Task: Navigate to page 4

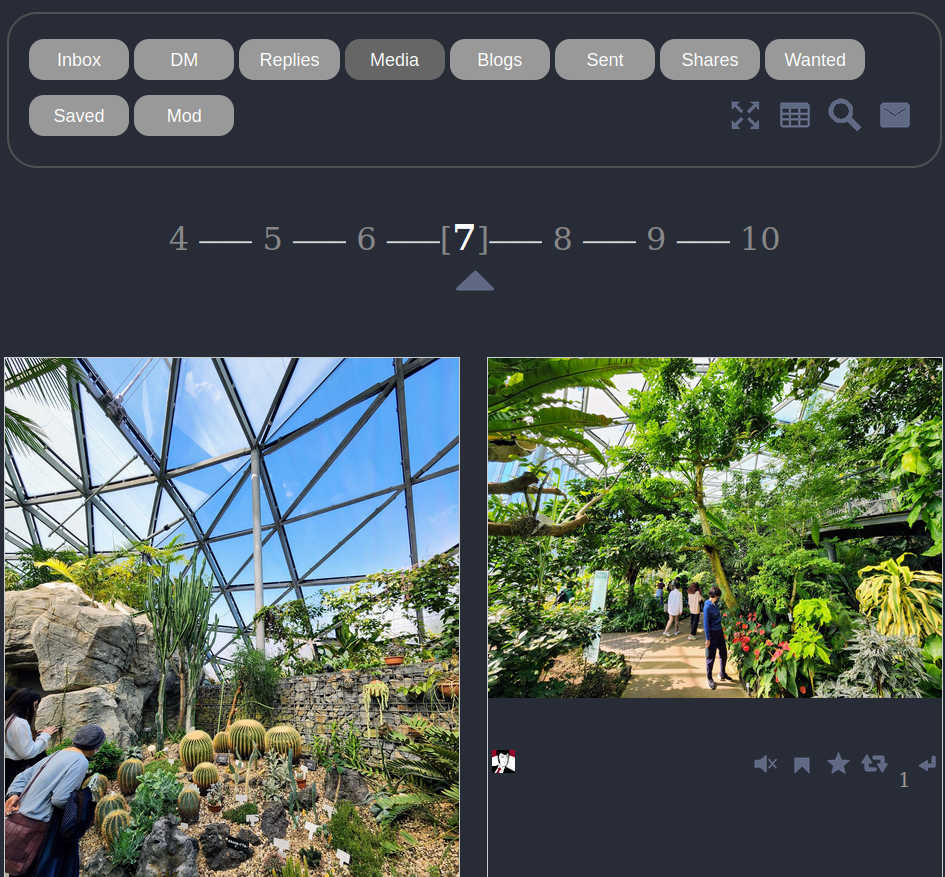Action: tap(178, 239)
